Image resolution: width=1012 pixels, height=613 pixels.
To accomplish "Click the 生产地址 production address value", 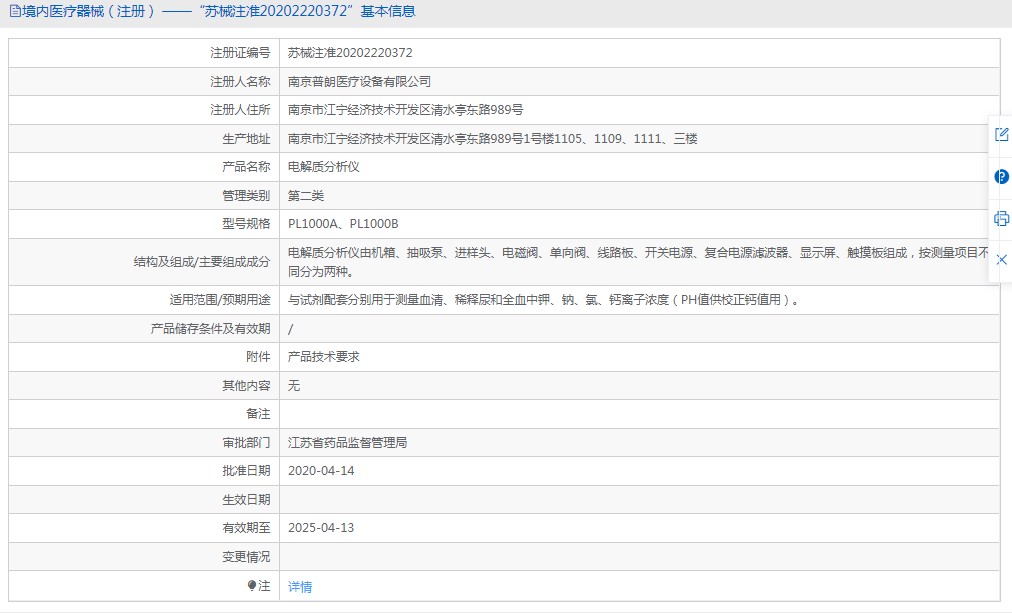I will point(492,139).
